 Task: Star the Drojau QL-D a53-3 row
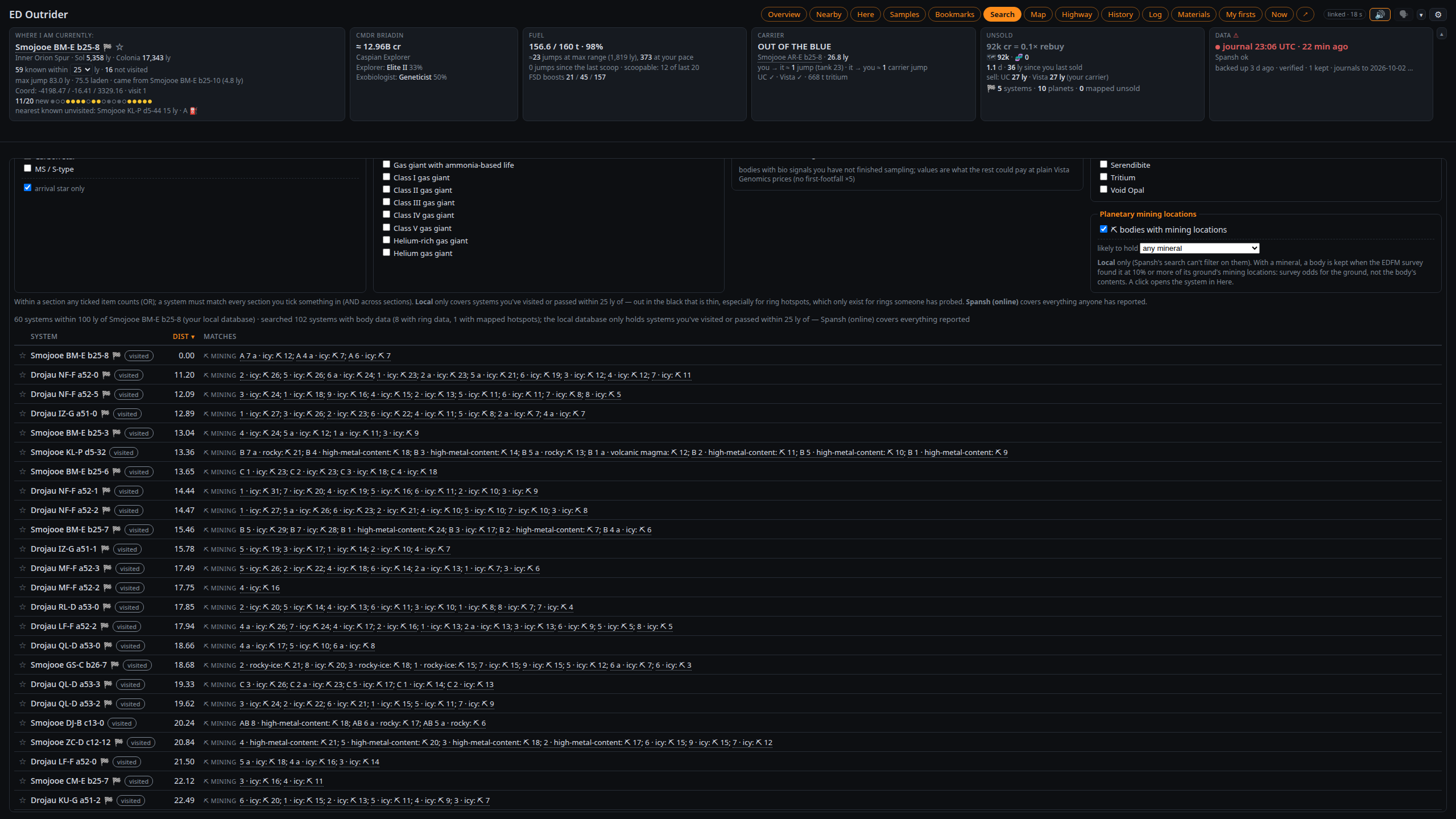coord(23,684)
